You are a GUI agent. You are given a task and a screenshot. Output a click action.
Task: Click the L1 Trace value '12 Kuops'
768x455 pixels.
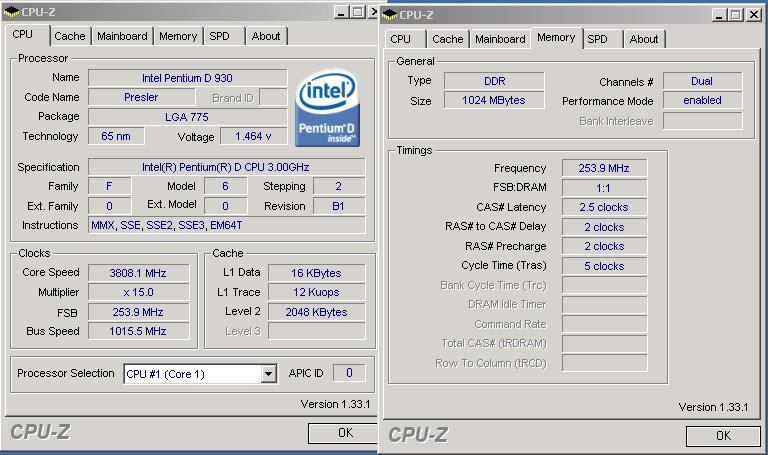click(316, 292)
